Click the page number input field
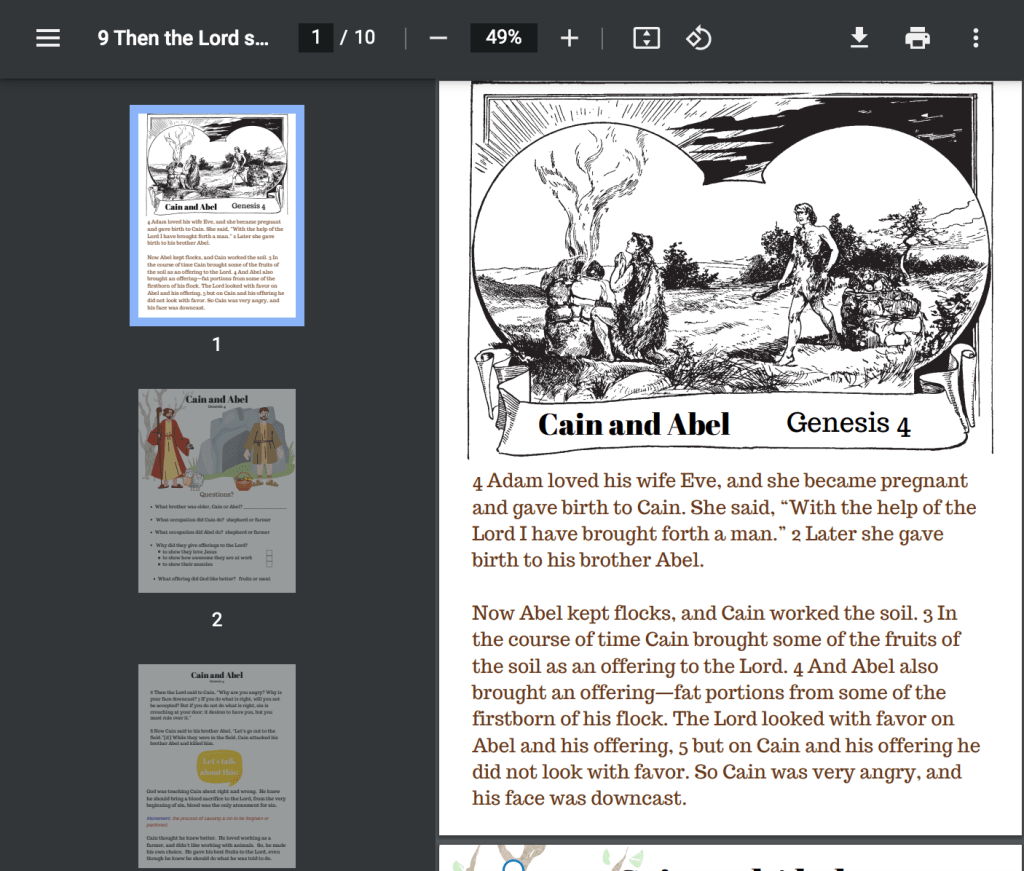Image resolution: width=1024 pixels, height=871 pixels. click(x=316, y=38)
